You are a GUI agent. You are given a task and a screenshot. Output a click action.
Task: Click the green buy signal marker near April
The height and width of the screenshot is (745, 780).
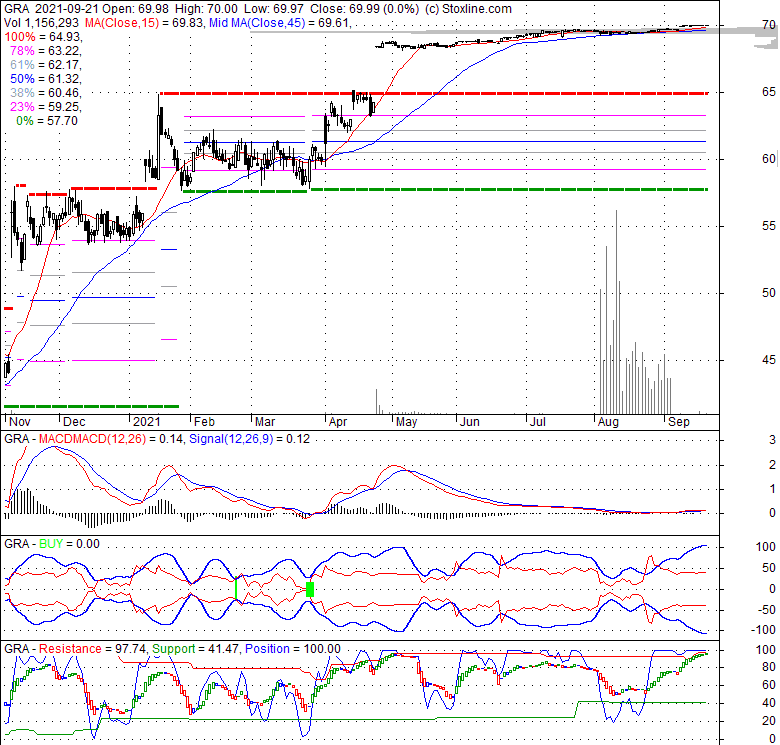click(310, 589)
